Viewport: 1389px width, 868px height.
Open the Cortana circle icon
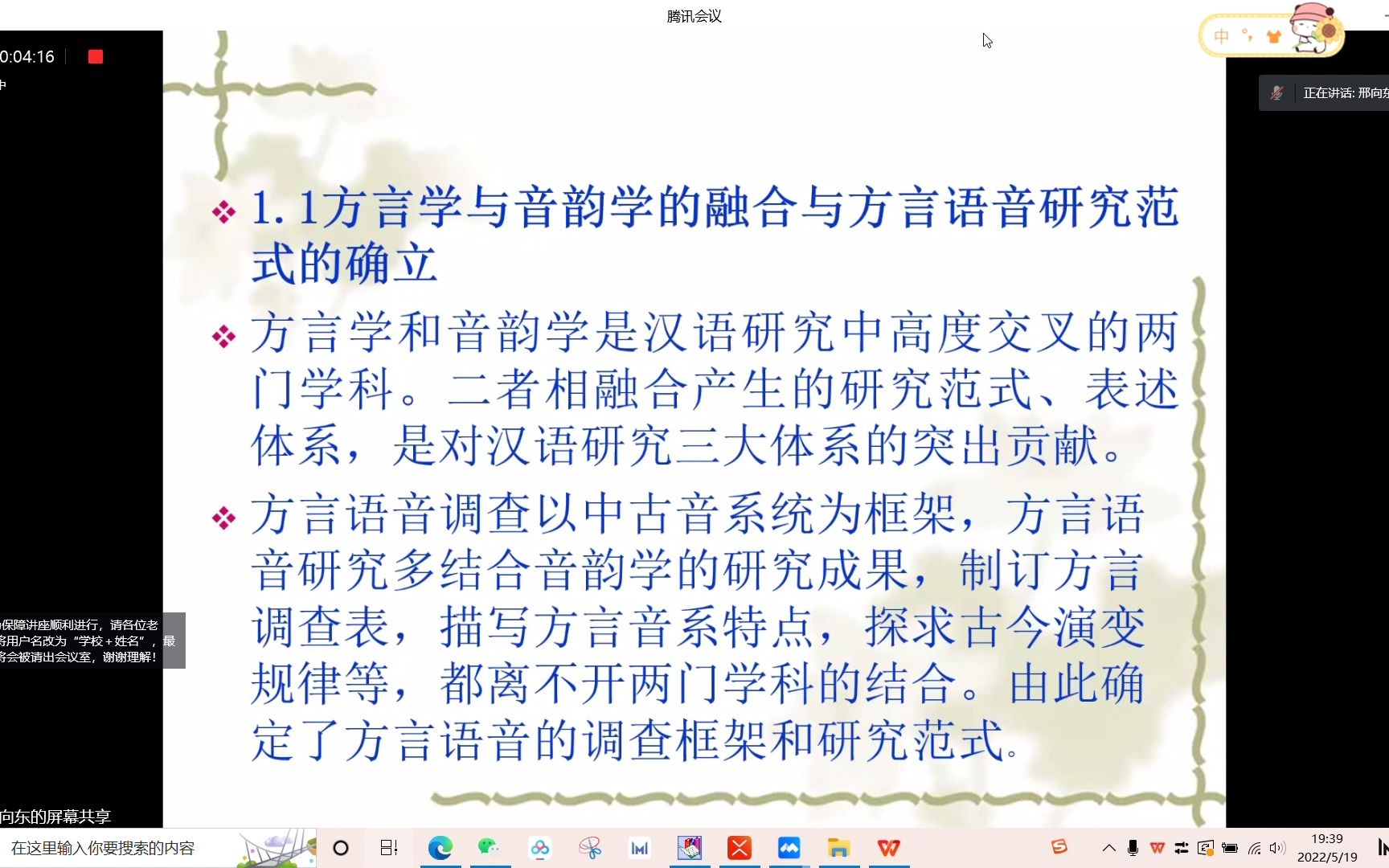(x=341, y=848)
